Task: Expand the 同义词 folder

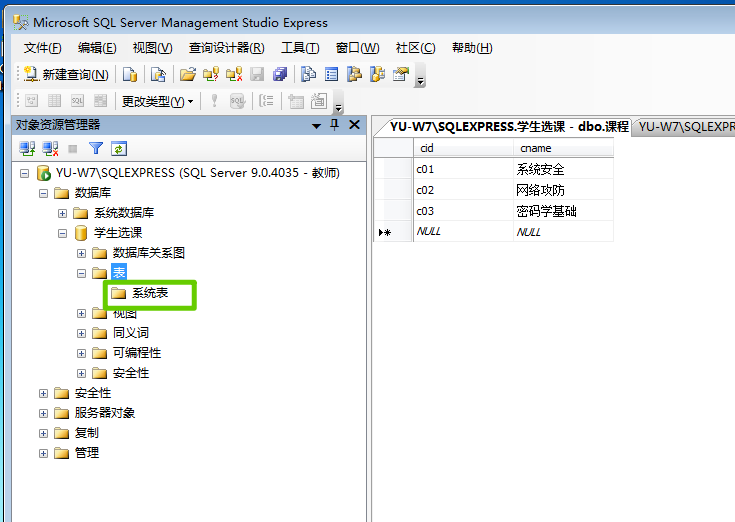Action: [82, 334]
